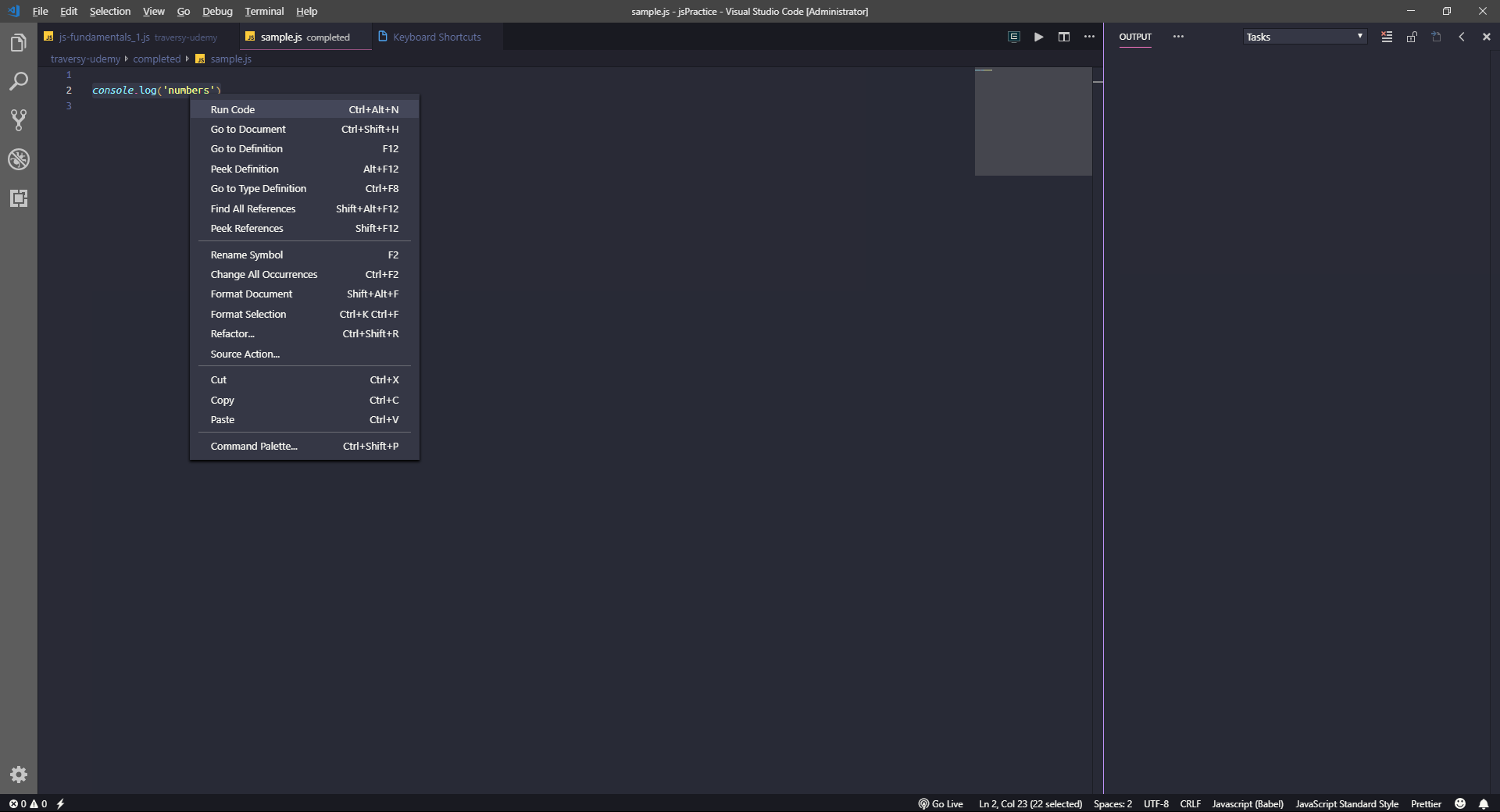Open Command Palette... from context menu

(305, 446)
